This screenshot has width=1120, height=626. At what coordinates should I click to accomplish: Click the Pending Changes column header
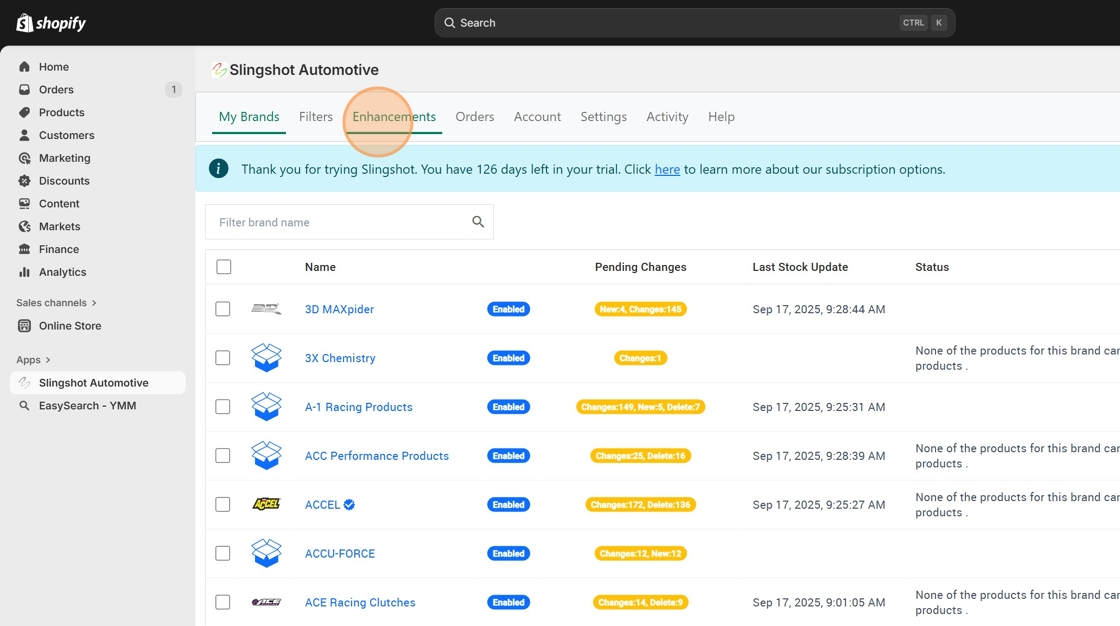click(641, 267)
